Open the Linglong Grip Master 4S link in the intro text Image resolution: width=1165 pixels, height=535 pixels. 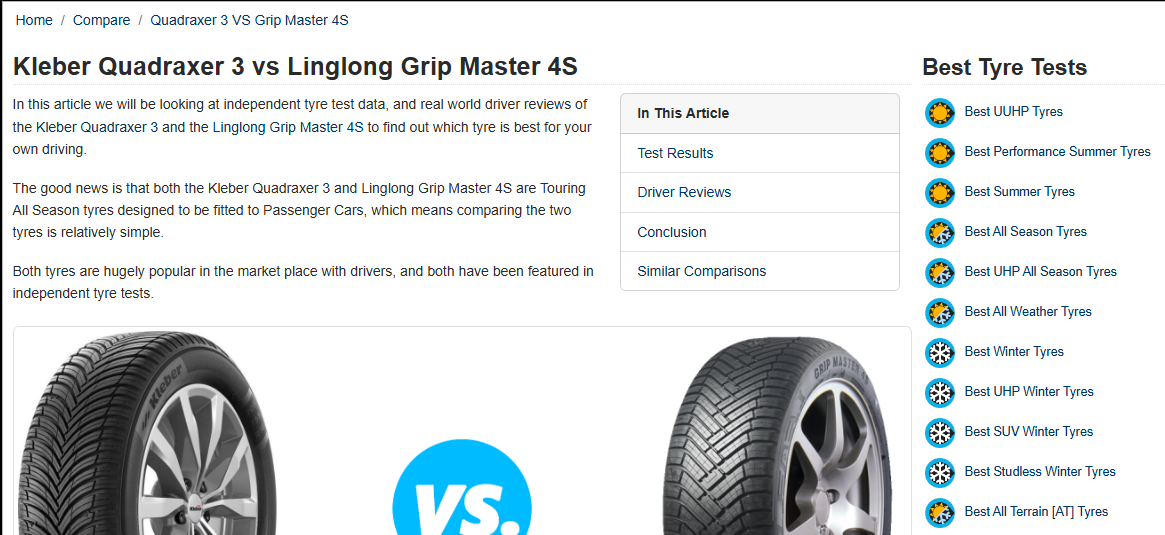click(x=288, y=127)
